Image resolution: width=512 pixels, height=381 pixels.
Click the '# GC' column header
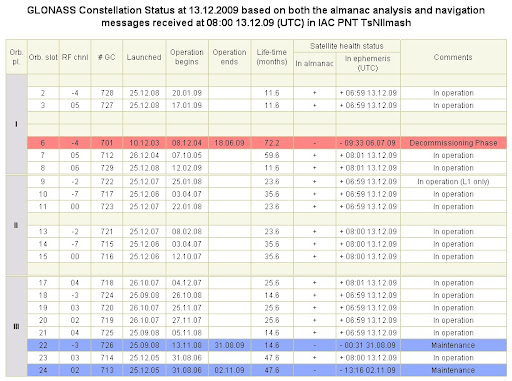107,57
